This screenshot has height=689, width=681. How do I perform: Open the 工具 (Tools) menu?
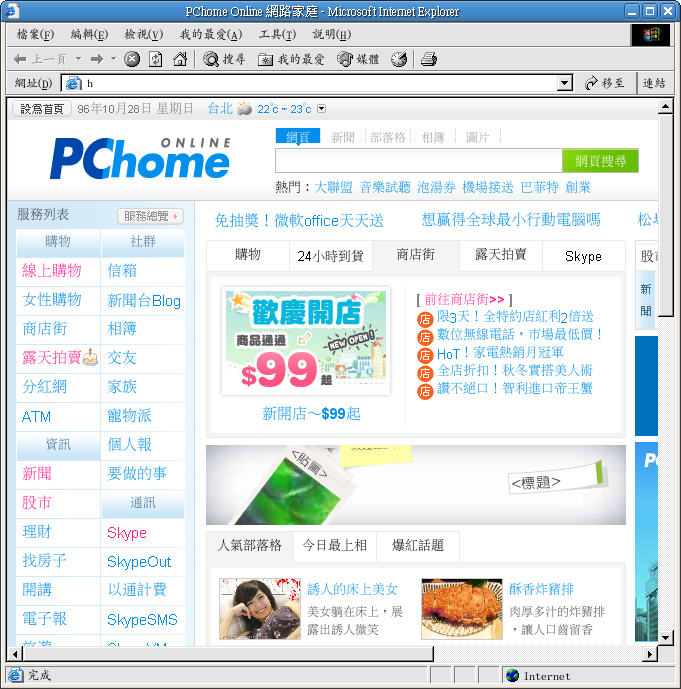click(x=277, y=34)
